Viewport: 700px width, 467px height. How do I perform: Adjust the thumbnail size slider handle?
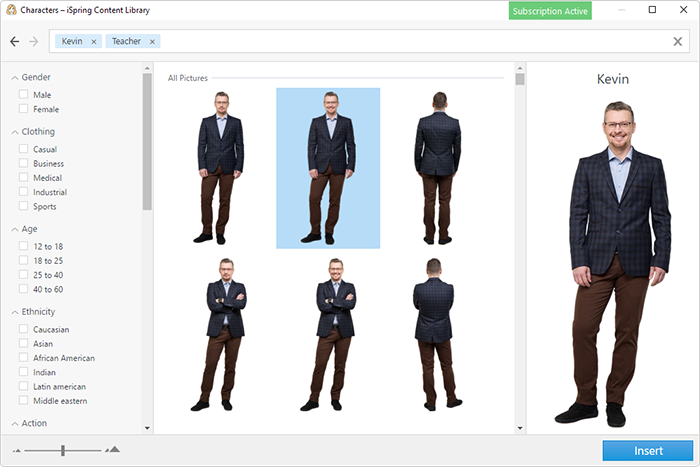click(63, 450)
